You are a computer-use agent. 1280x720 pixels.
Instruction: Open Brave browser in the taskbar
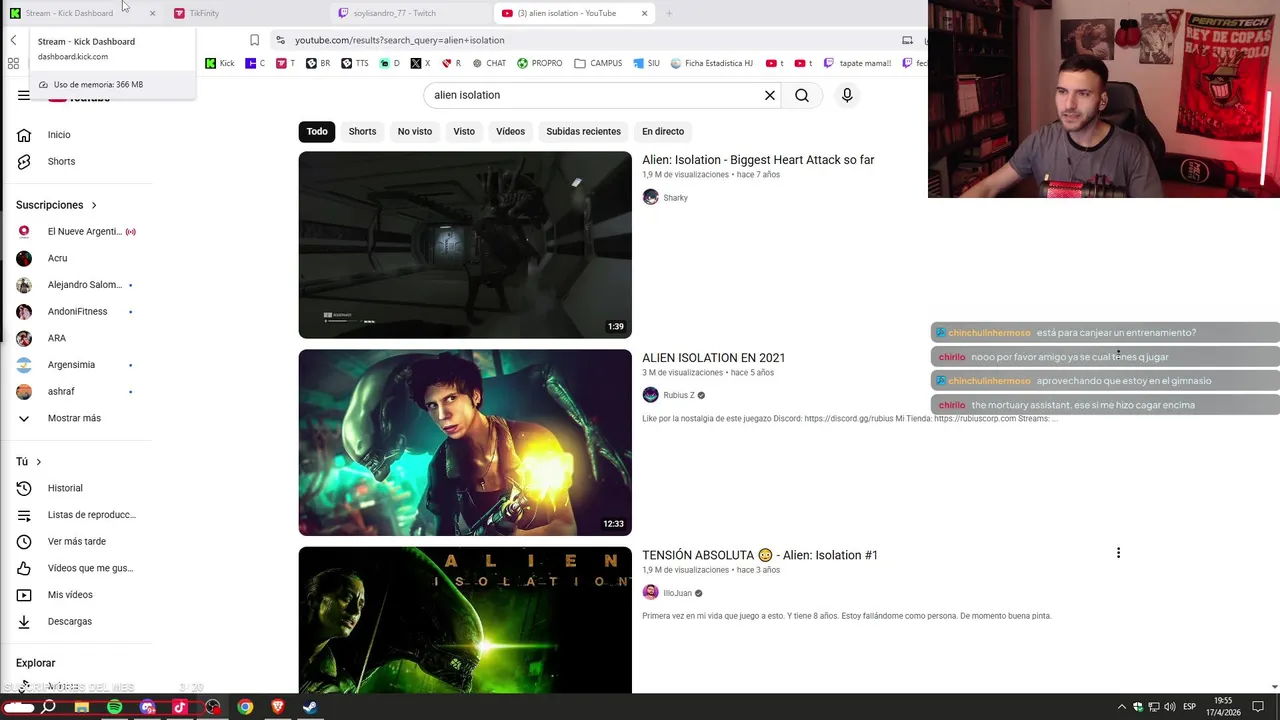pyautogui.click(x=278, y=707)
